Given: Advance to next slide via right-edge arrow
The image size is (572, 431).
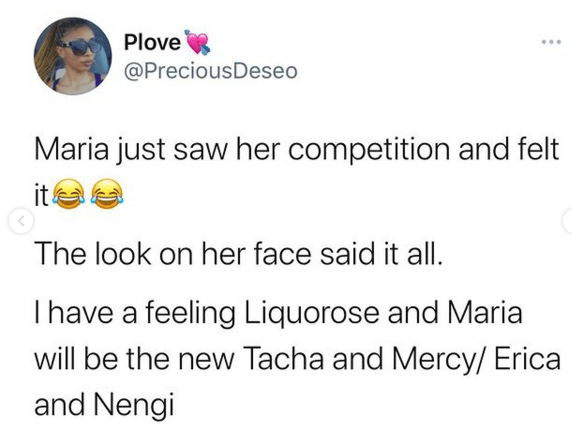Looking at the screenshot, I should click(568, 221).
